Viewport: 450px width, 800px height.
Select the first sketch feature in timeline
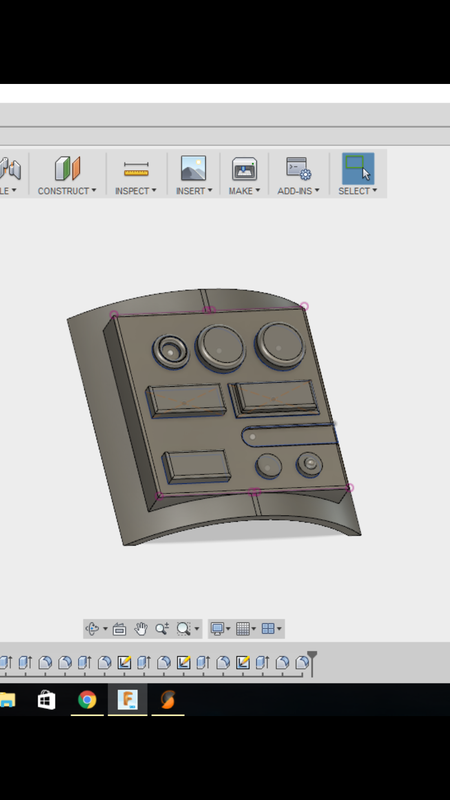coord(124,662)
